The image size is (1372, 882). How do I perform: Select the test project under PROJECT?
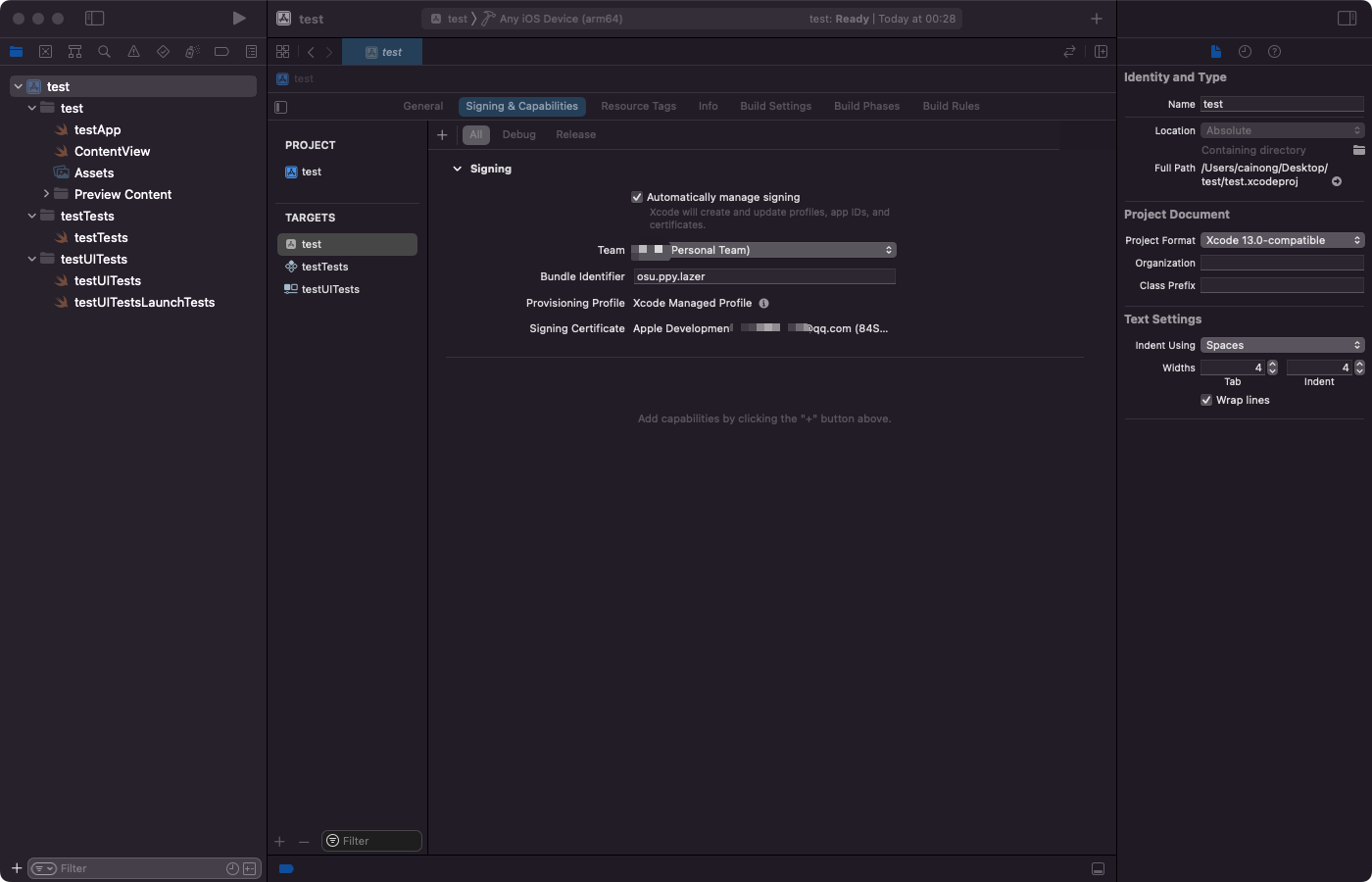[348, 172]
